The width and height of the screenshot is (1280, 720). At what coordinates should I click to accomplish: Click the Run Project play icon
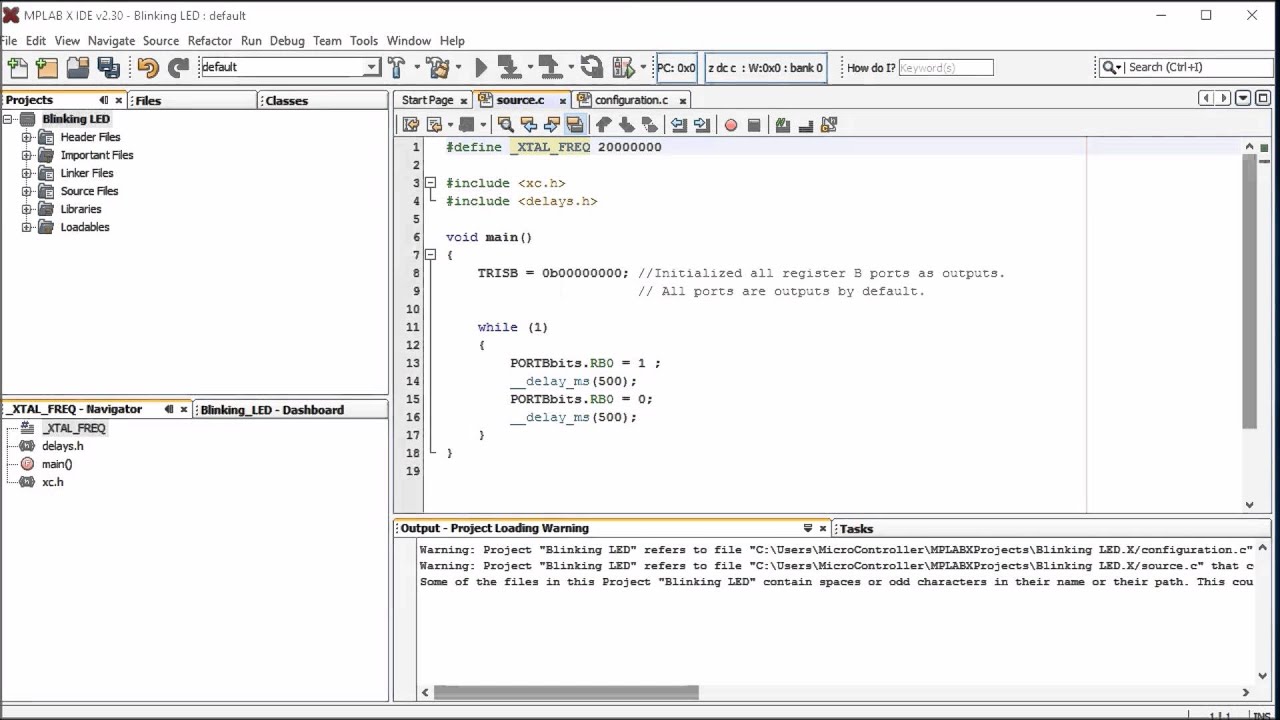481,67
